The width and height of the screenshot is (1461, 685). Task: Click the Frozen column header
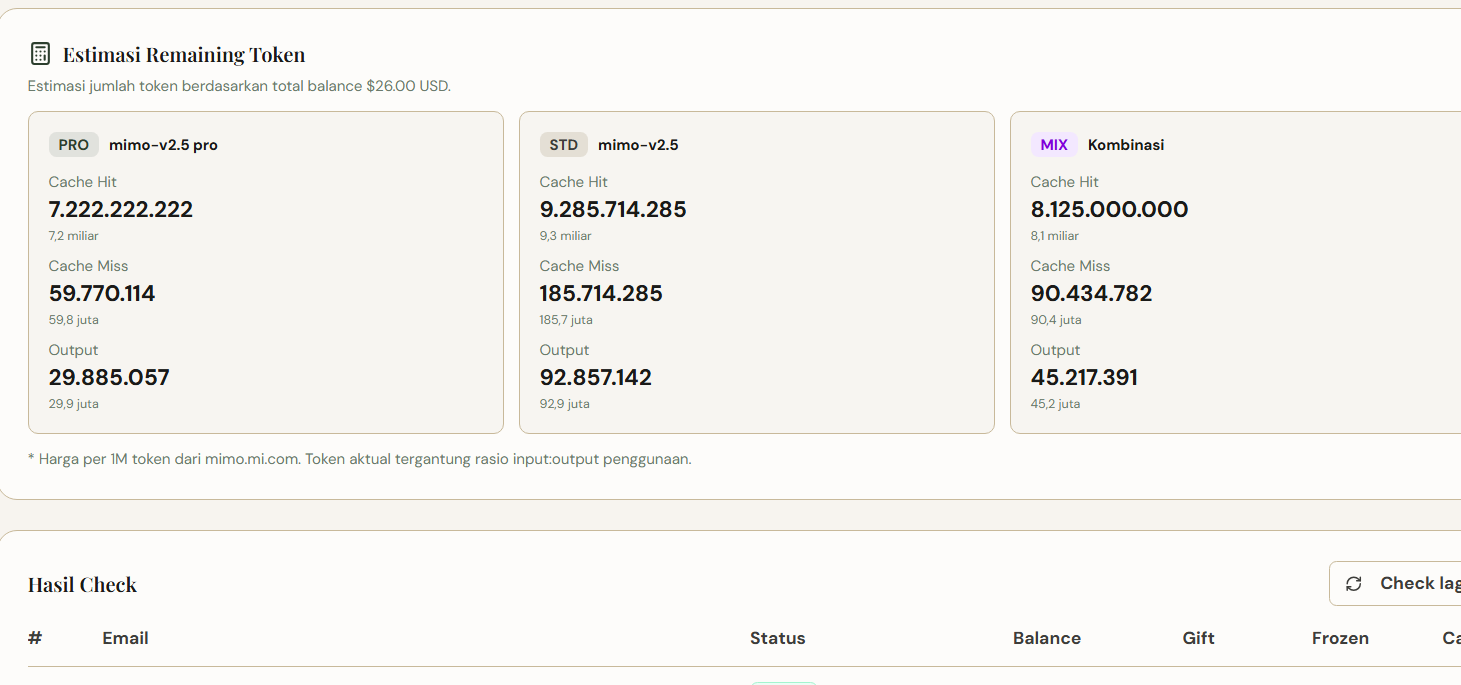pos(1341,638)
